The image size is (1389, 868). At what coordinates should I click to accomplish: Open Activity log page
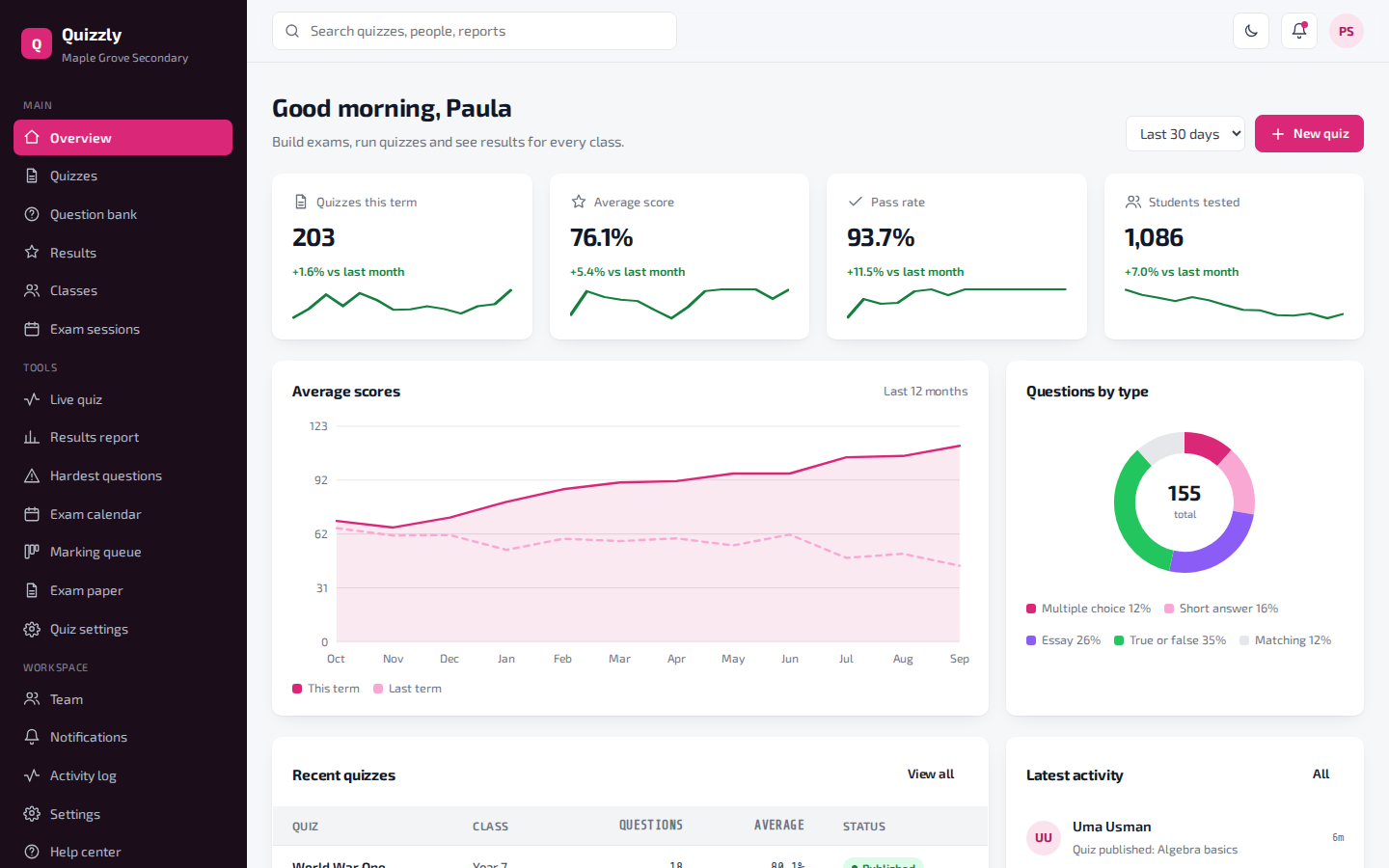click(123, 775)
